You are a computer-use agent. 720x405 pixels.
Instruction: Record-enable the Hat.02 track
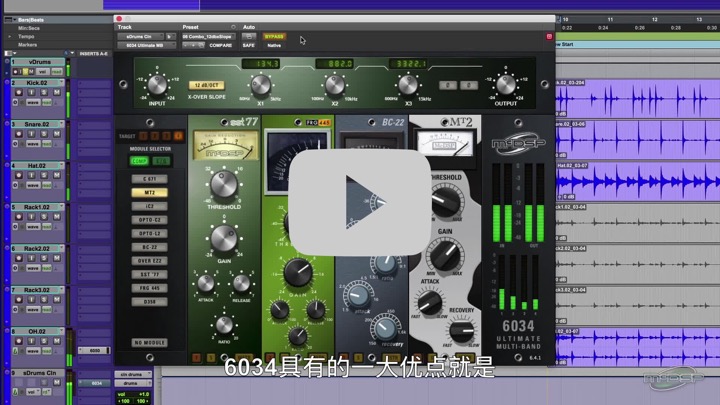19,175
